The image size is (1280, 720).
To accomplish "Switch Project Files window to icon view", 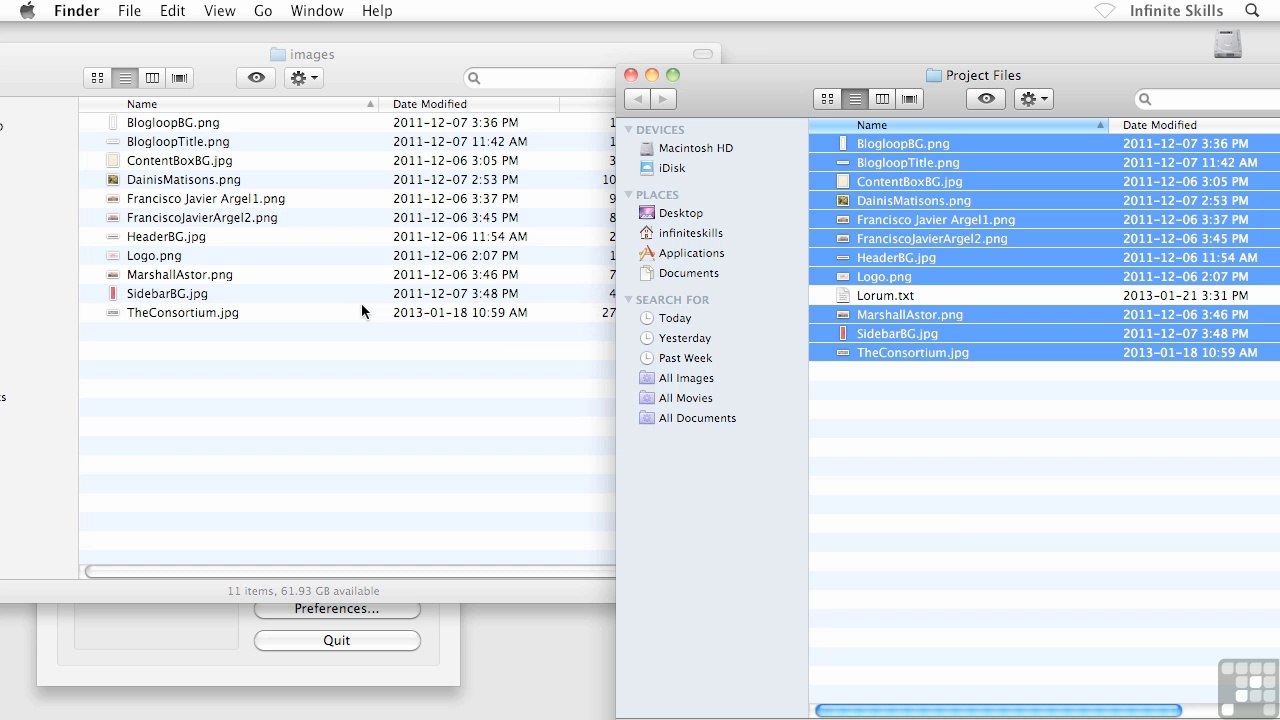I will pos(827,99).
